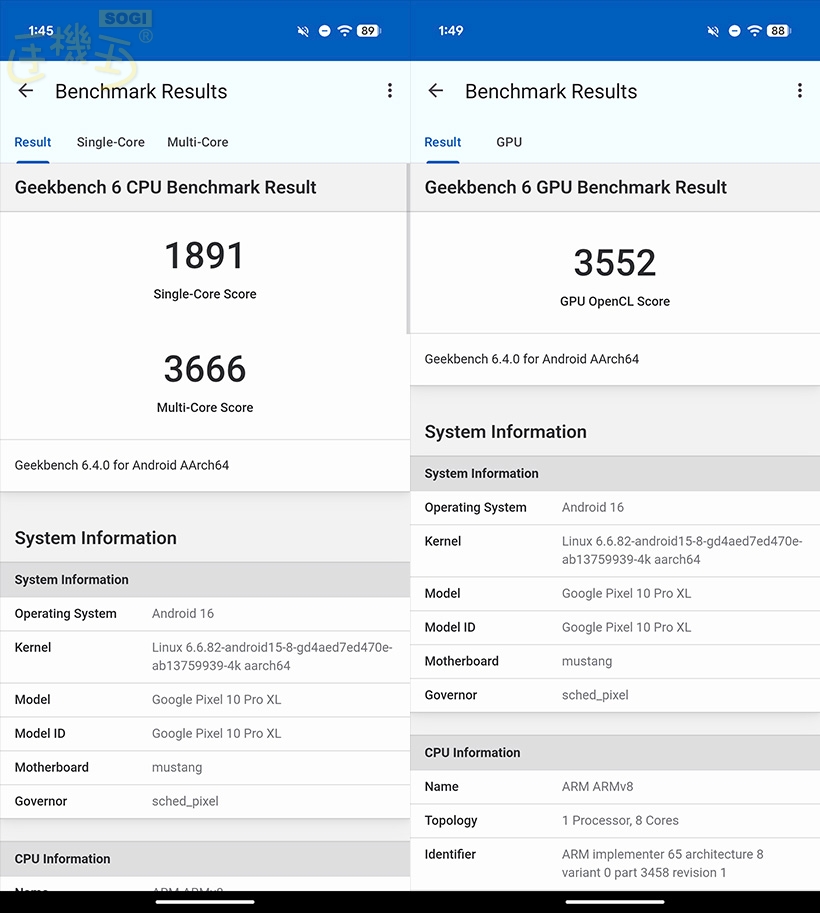Tap the vertical scrollbar on the CPU screen

click(408, 249)
